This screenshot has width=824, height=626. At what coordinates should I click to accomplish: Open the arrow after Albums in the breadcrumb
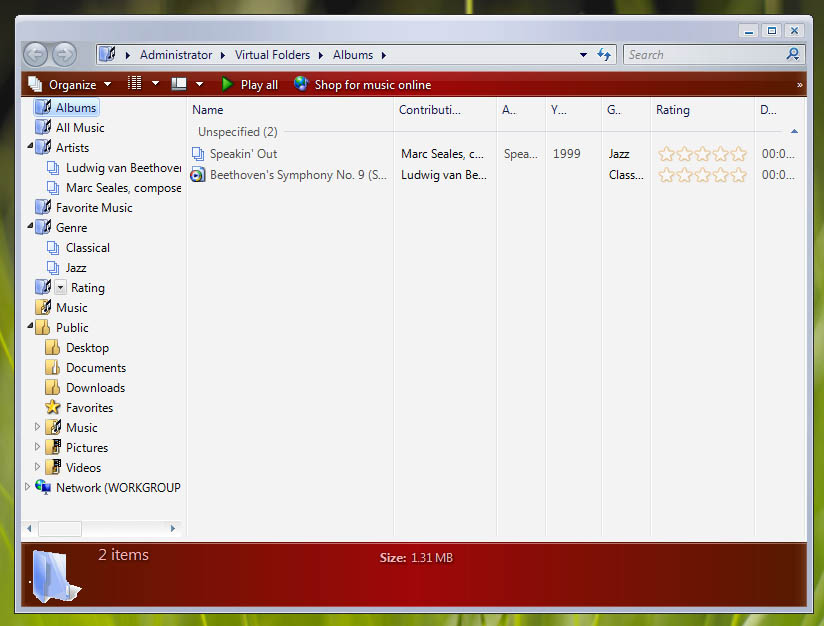[x=384, y=55]
